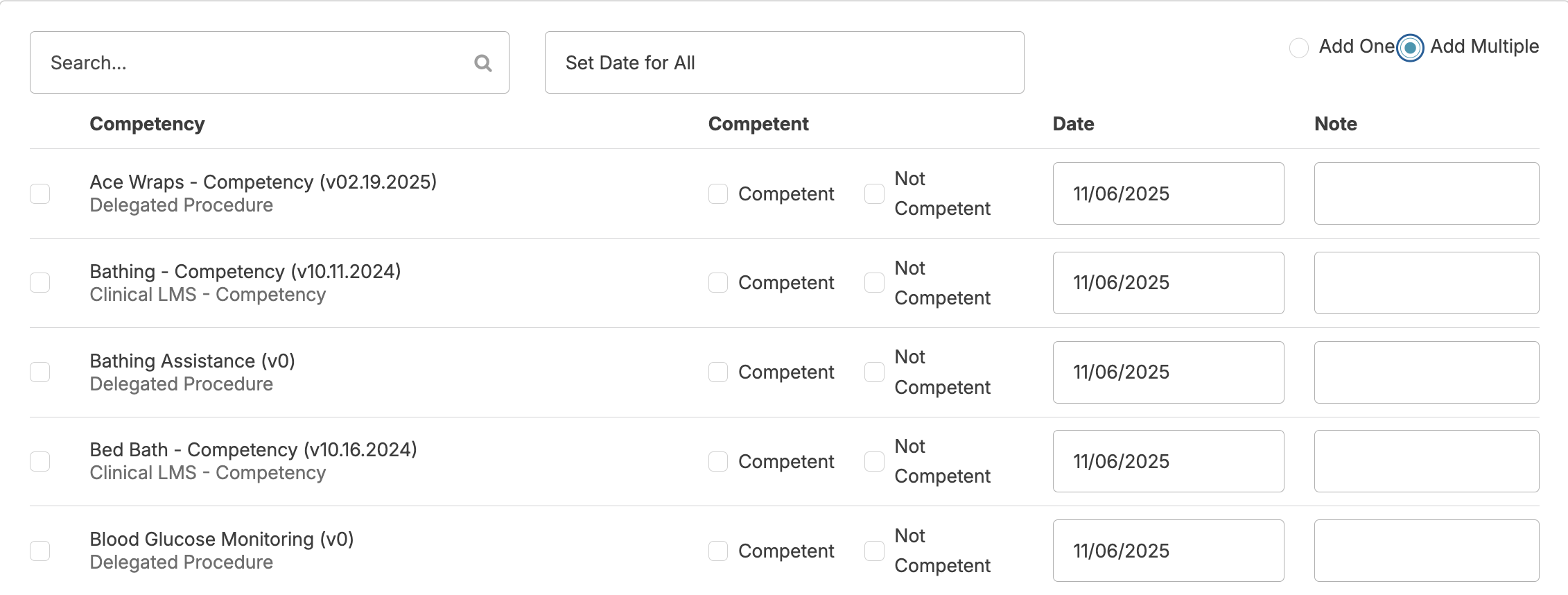1568x595 pixels.
Task: Click the Bed Bath date field
Action: coord(1168,462)
